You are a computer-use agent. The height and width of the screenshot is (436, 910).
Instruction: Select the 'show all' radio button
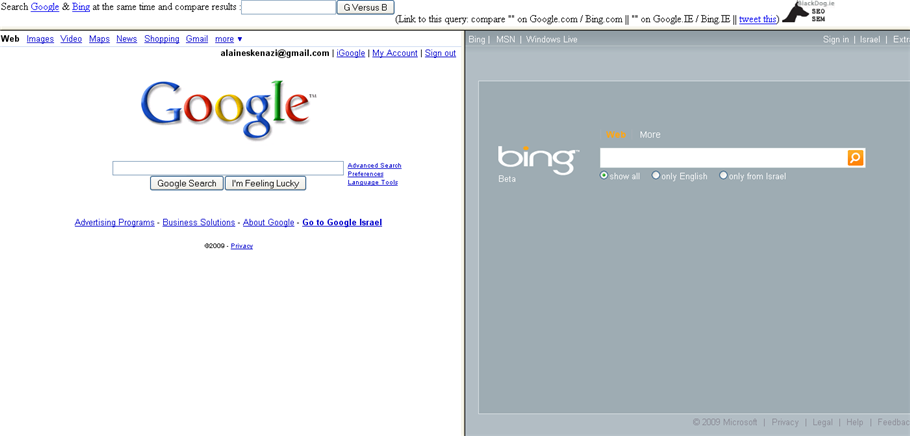(604, 175)
